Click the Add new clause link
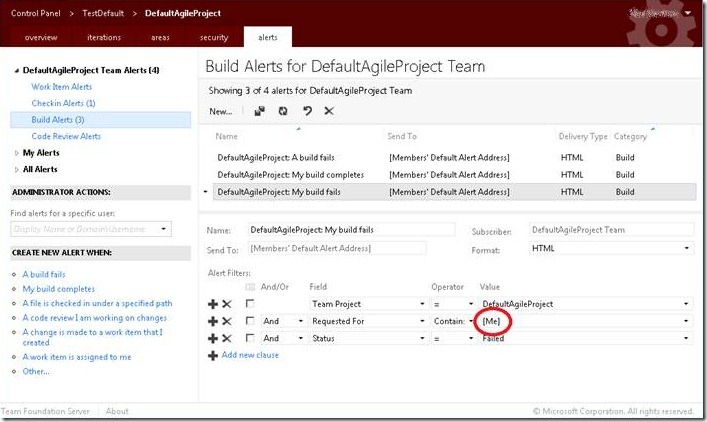Viewport: 707px width, 422px height. click(x=250, y=355)
